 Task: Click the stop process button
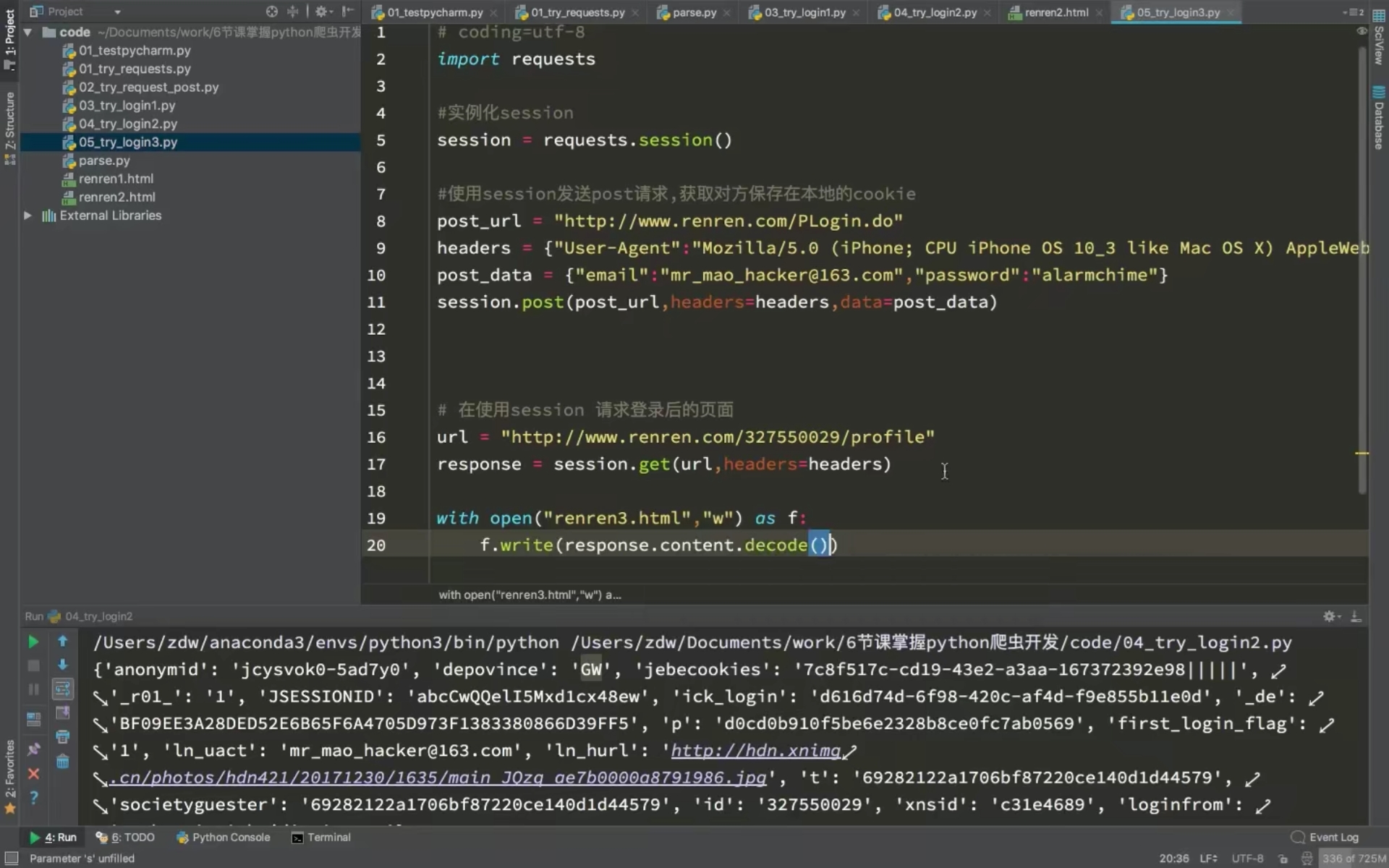pyautogui.click(x=33, y=665)
